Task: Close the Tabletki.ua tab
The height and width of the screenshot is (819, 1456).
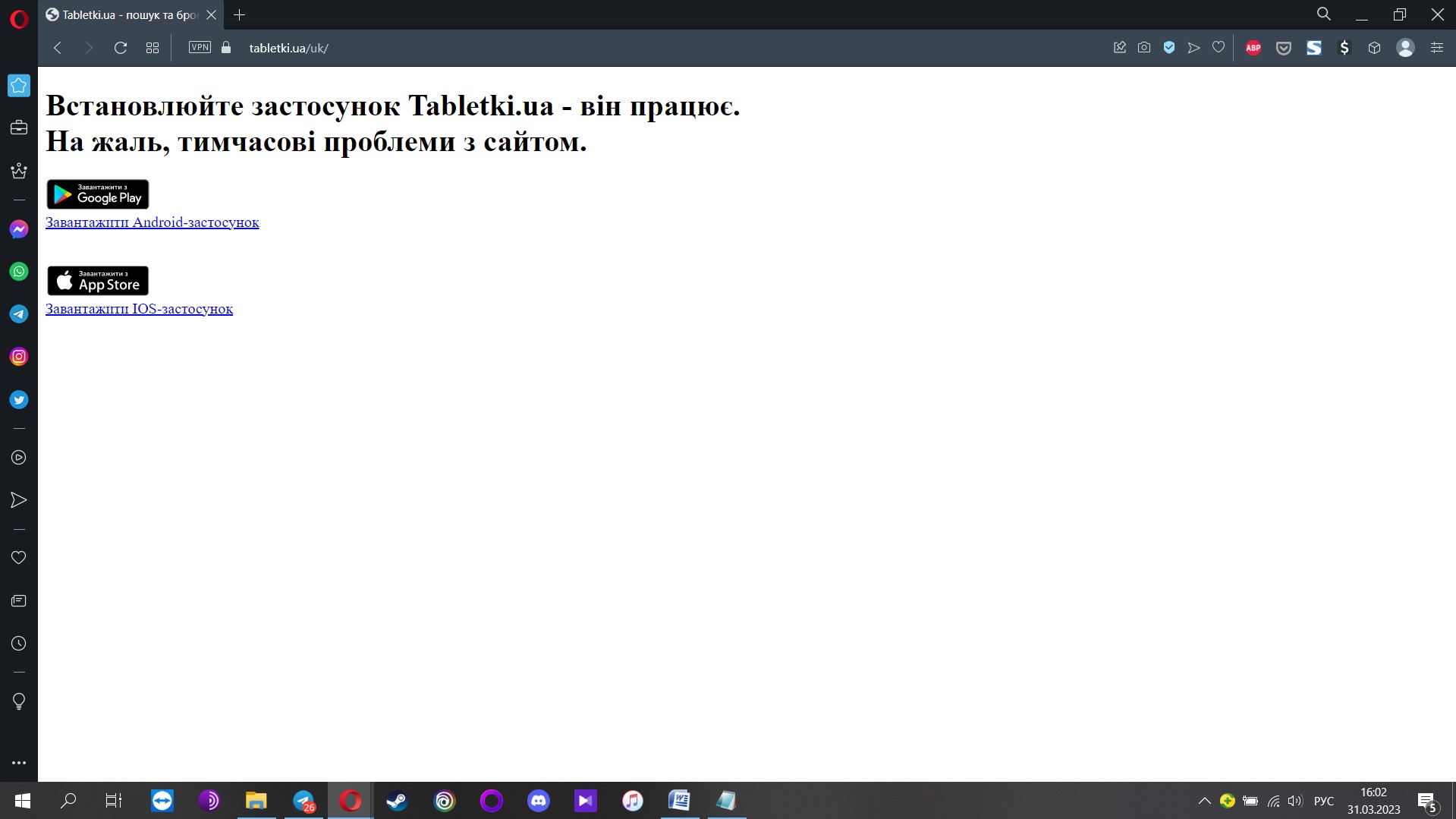Action: click(212, 14)
